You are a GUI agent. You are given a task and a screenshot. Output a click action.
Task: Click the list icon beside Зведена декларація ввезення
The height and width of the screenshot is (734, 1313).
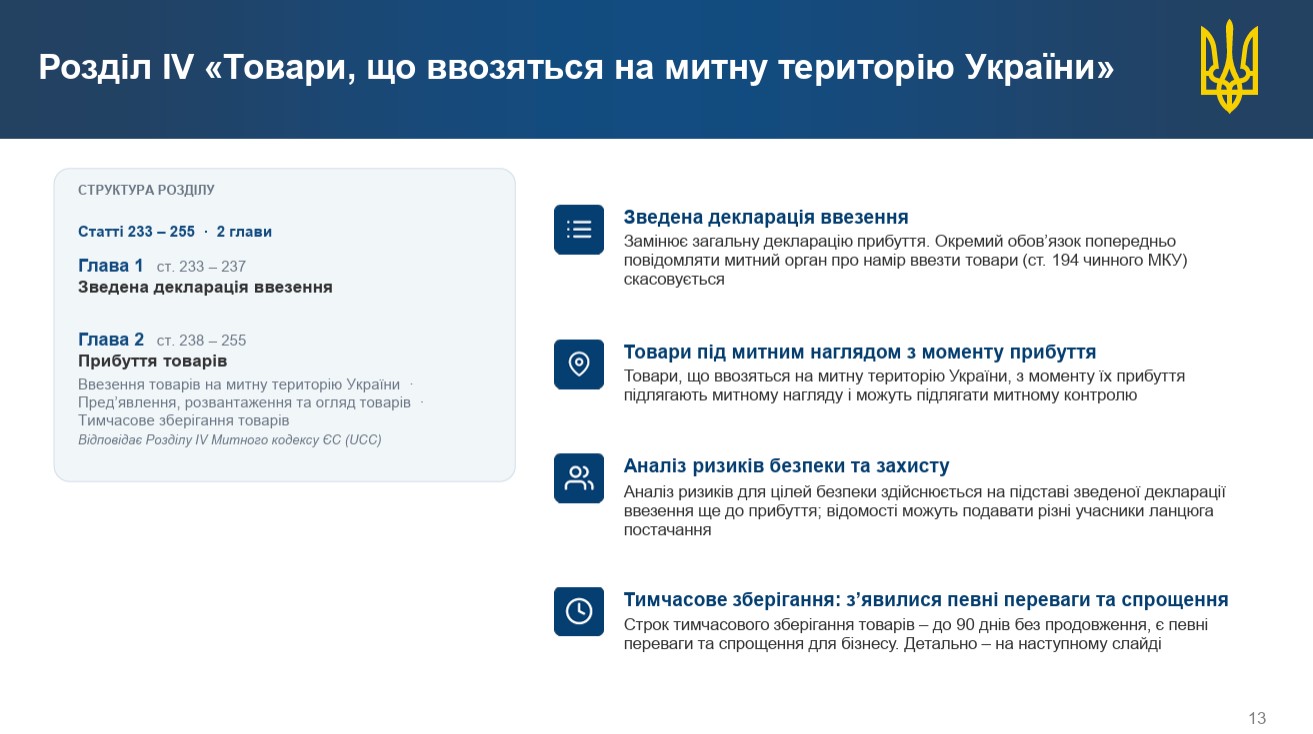point(579,230)
